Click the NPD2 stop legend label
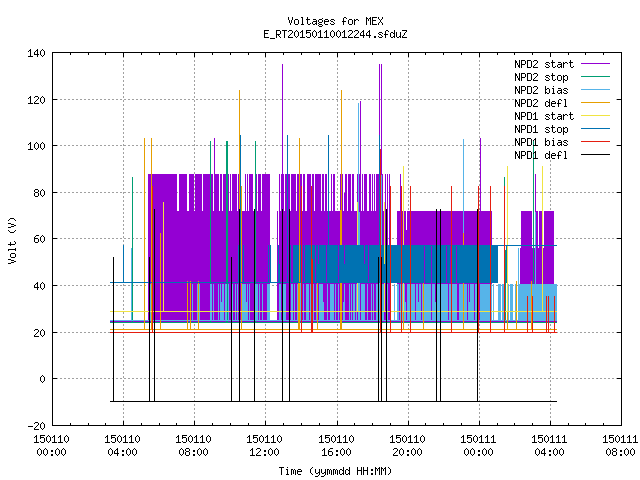 pyautogui.click(x=541, y=77)
